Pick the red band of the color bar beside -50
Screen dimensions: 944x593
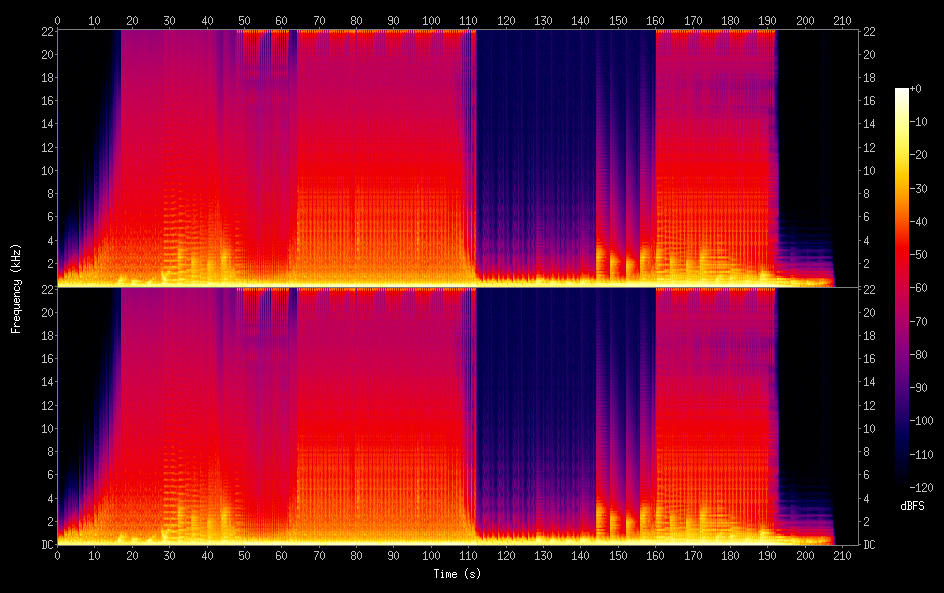(902, 256)
